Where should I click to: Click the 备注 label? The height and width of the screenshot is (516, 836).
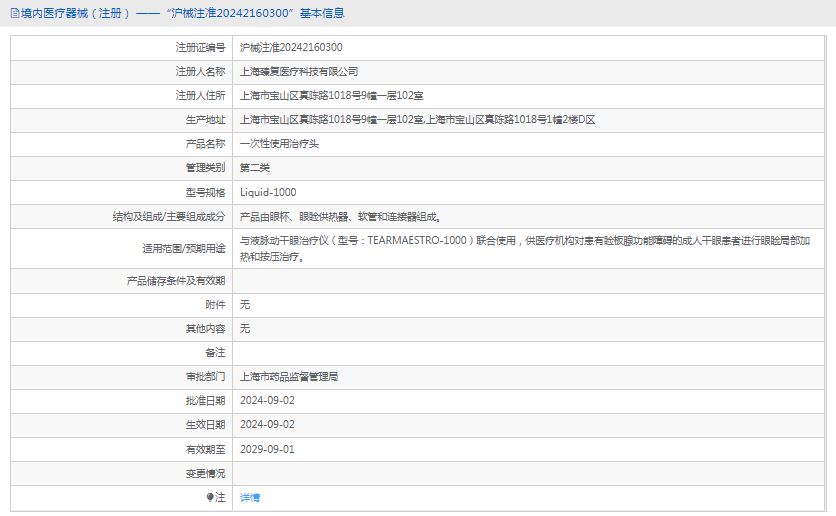point(215,352)
